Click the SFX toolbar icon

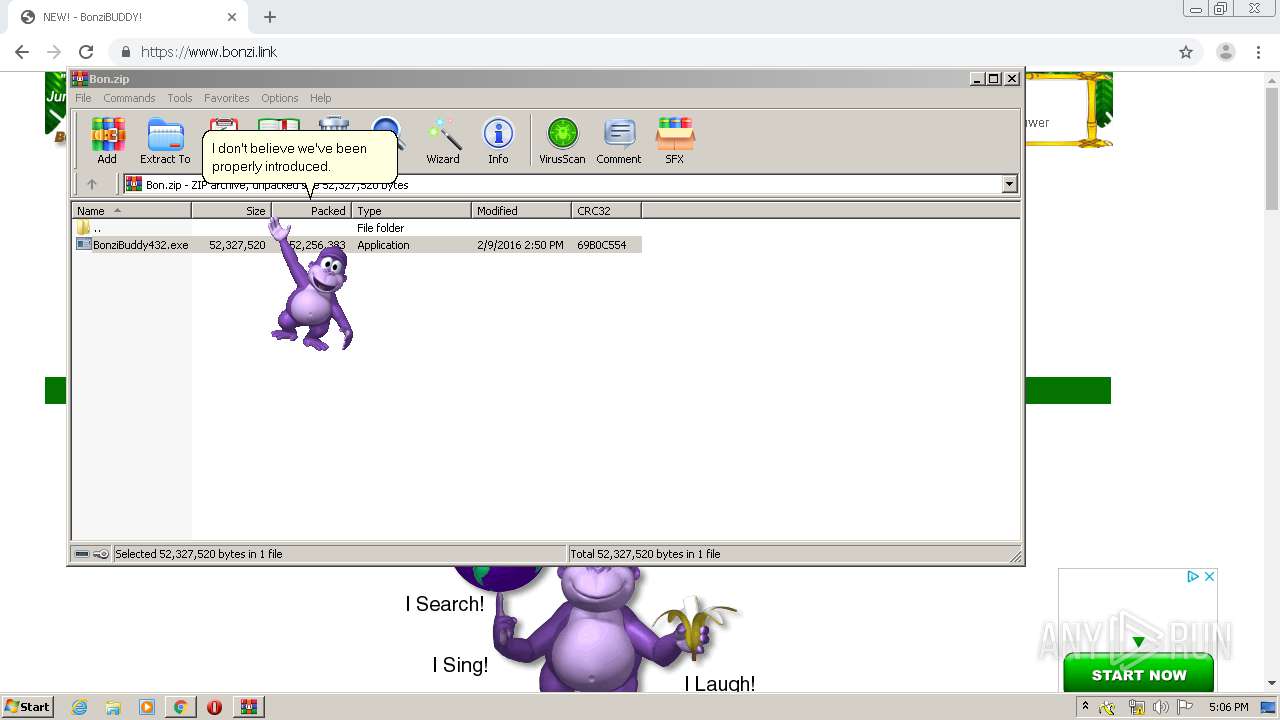coord(675,140)
